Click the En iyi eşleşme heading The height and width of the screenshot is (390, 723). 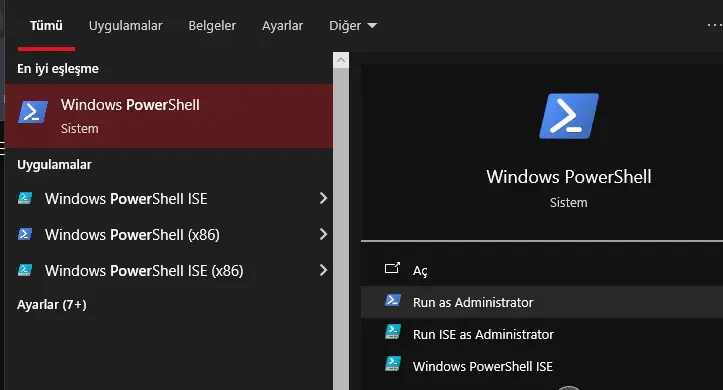click(58, 69)
